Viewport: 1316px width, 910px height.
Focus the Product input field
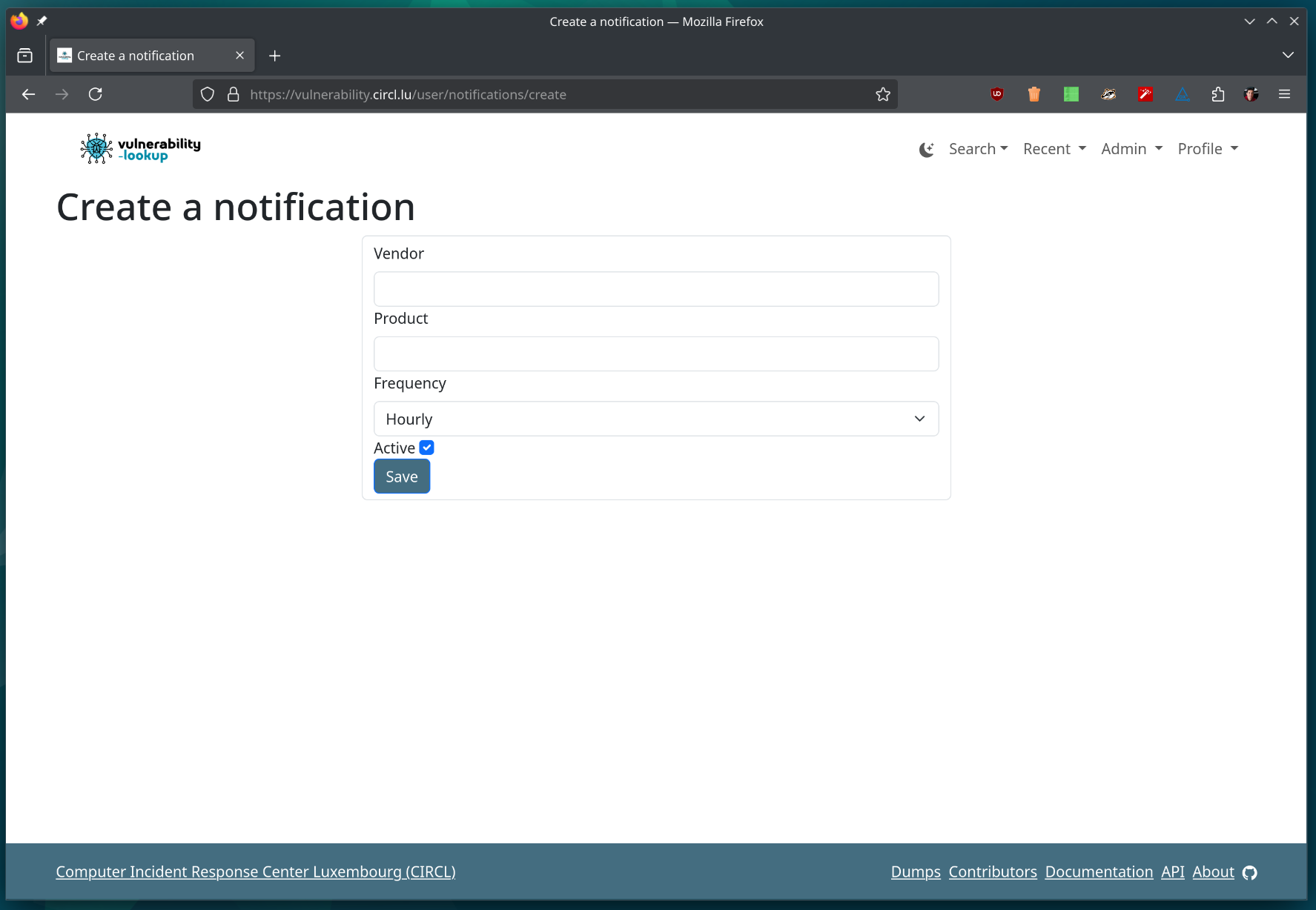pos(656,354)
